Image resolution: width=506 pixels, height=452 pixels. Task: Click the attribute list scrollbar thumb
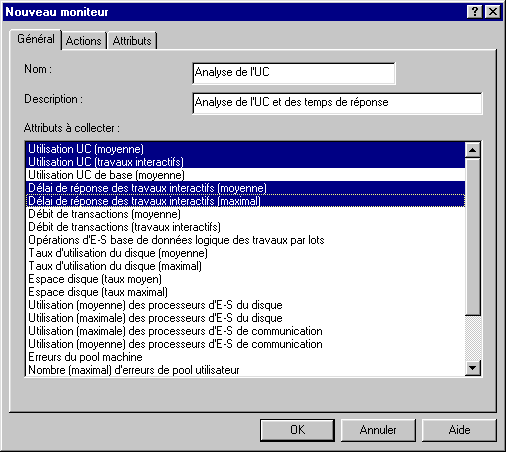[472, 237]
